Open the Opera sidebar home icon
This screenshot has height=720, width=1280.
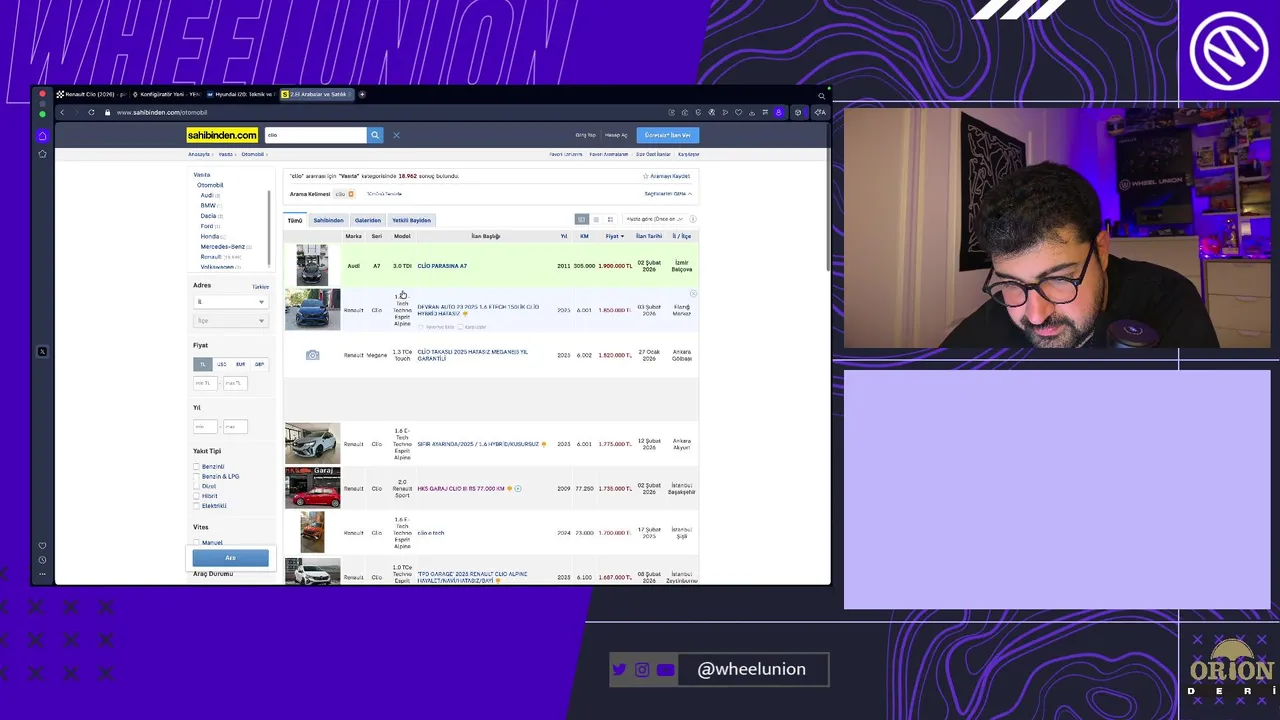[x=42, y=136]
